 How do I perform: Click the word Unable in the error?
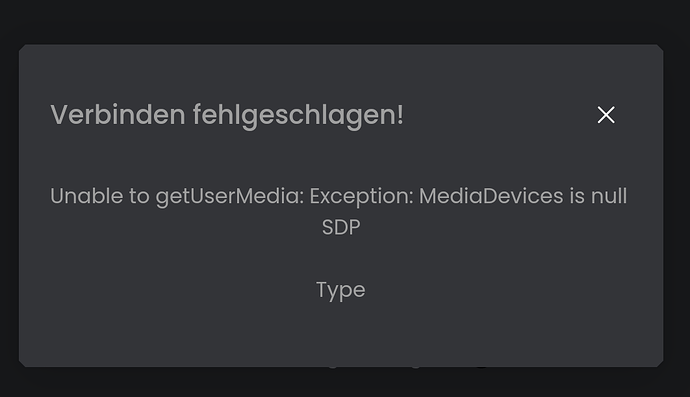coord(87,195)
